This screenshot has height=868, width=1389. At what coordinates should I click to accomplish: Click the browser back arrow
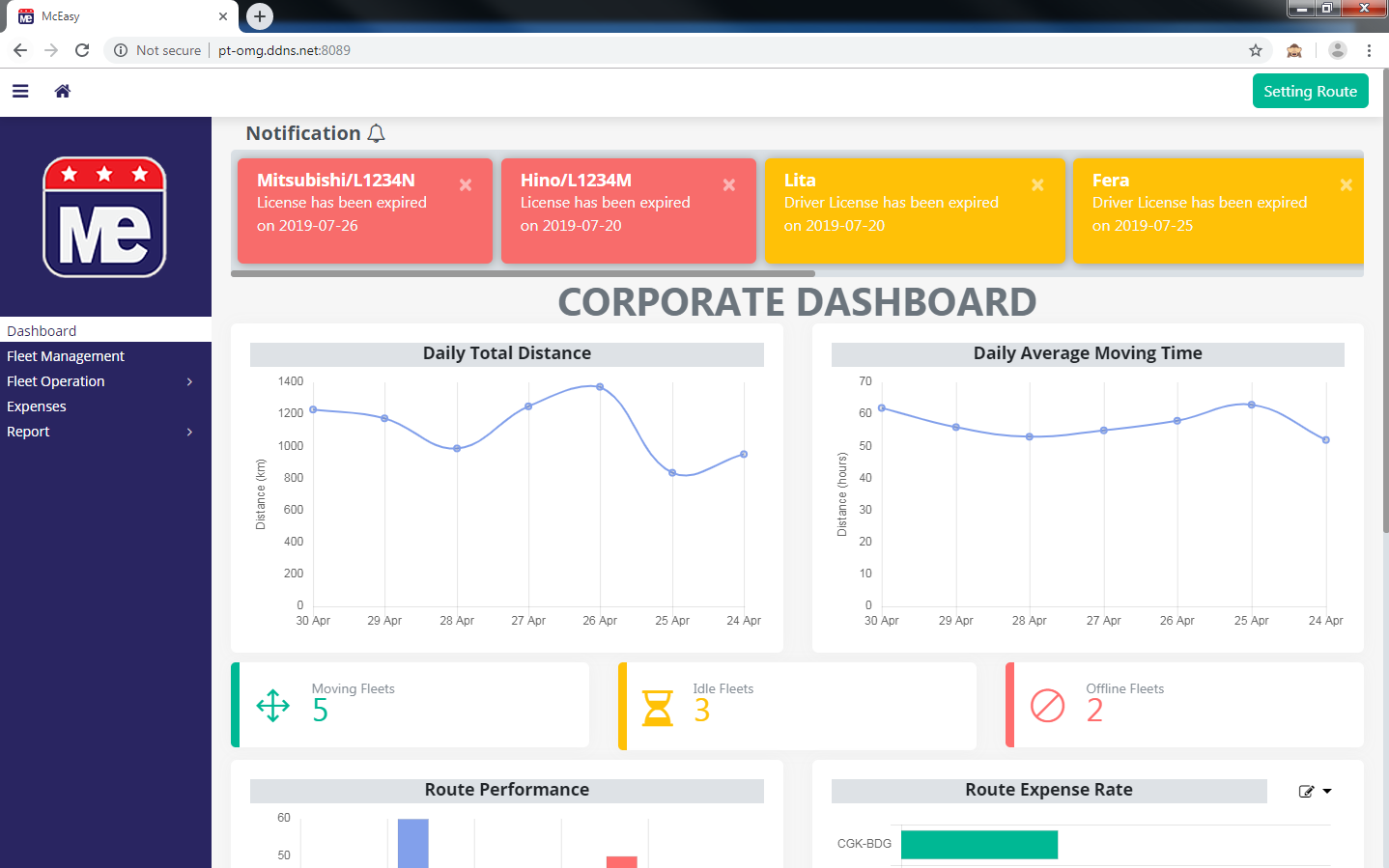(20, 50)
